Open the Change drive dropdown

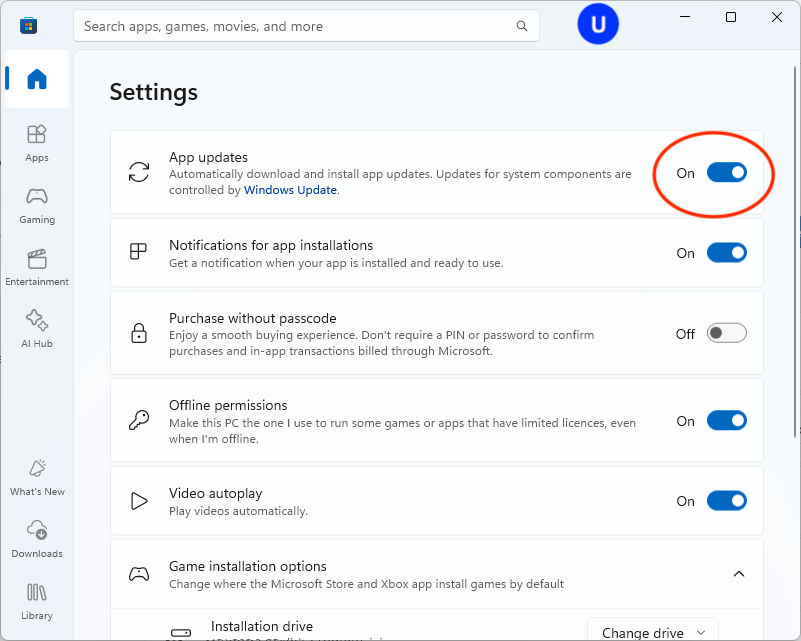pos(652,630)
